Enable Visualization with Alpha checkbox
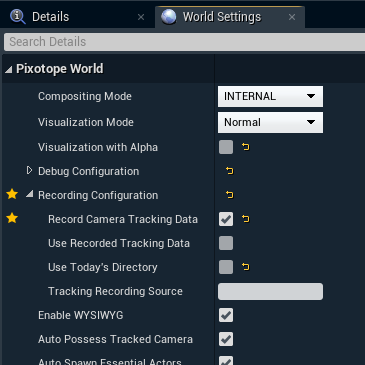Viewport: 365px width, 365px height. 226,147
